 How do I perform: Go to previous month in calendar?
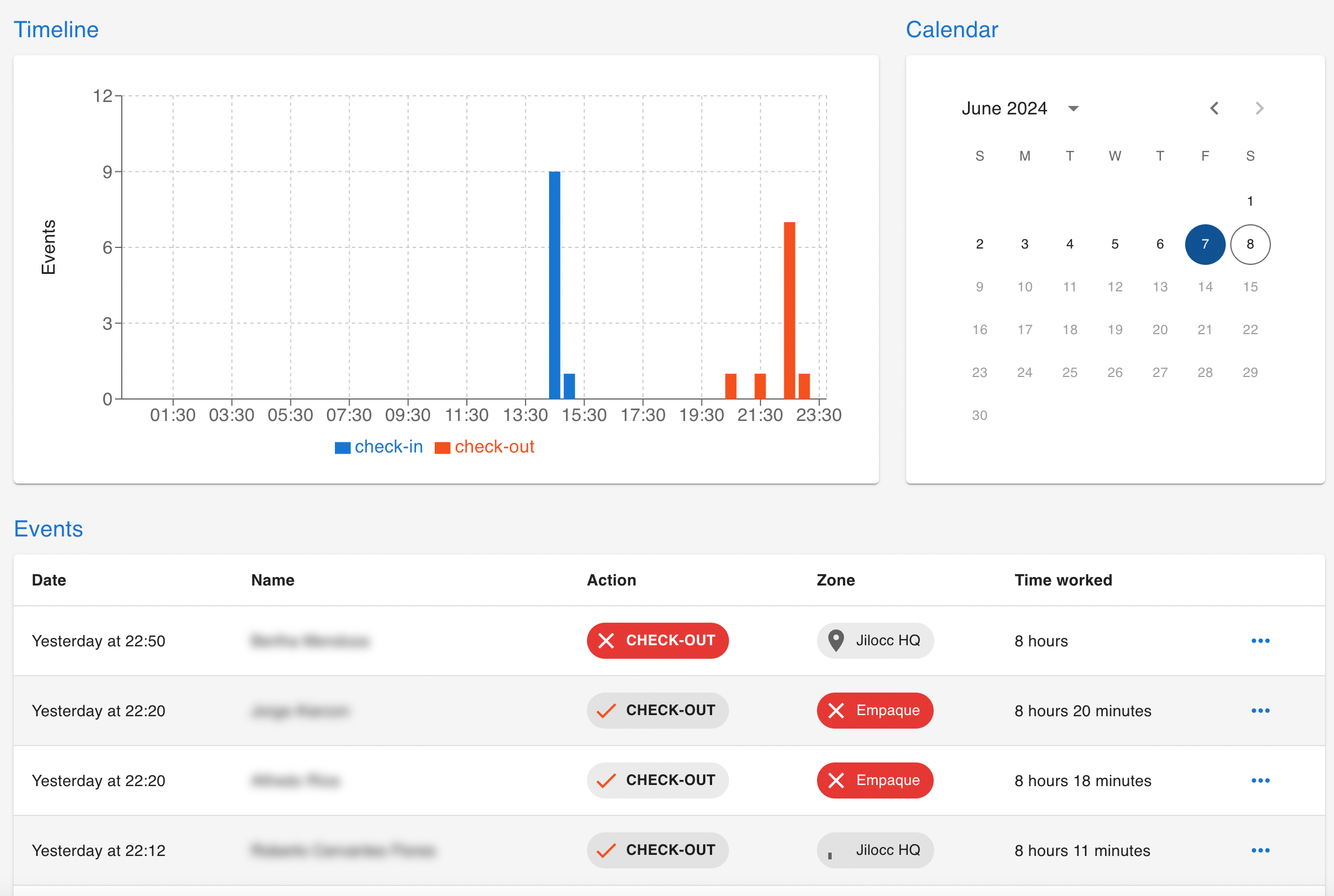click(x=1214, y=108)
